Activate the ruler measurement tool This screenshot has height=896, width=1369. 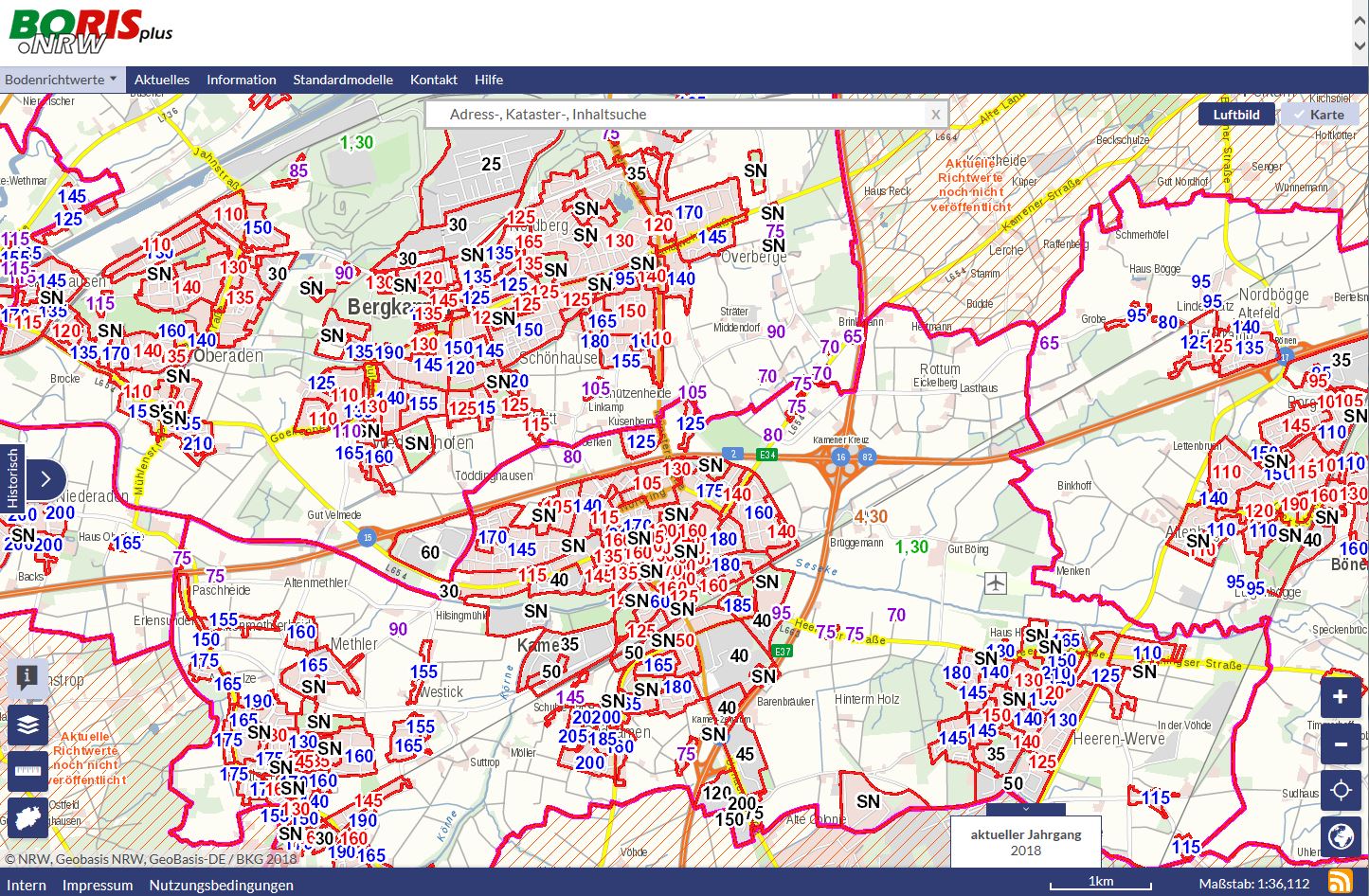pyautogui.click(x=27, y=771)
